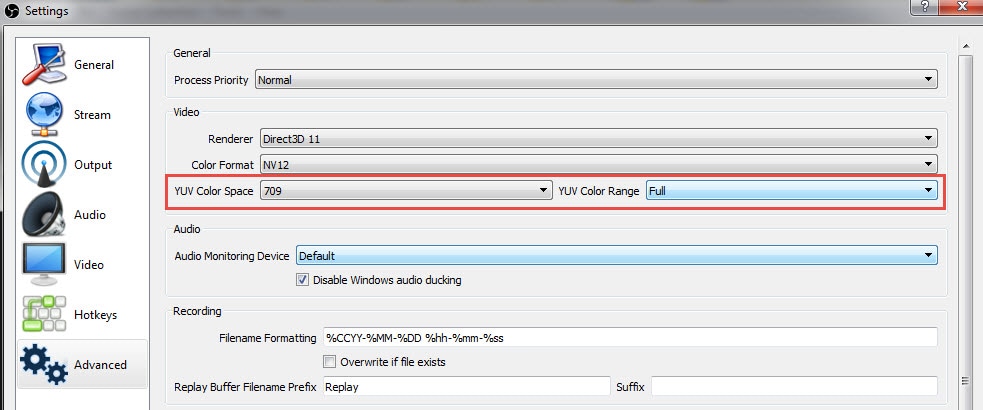
Task: Click the Video monitor icon
Action: pyautogui.click(x=44, y=265)
